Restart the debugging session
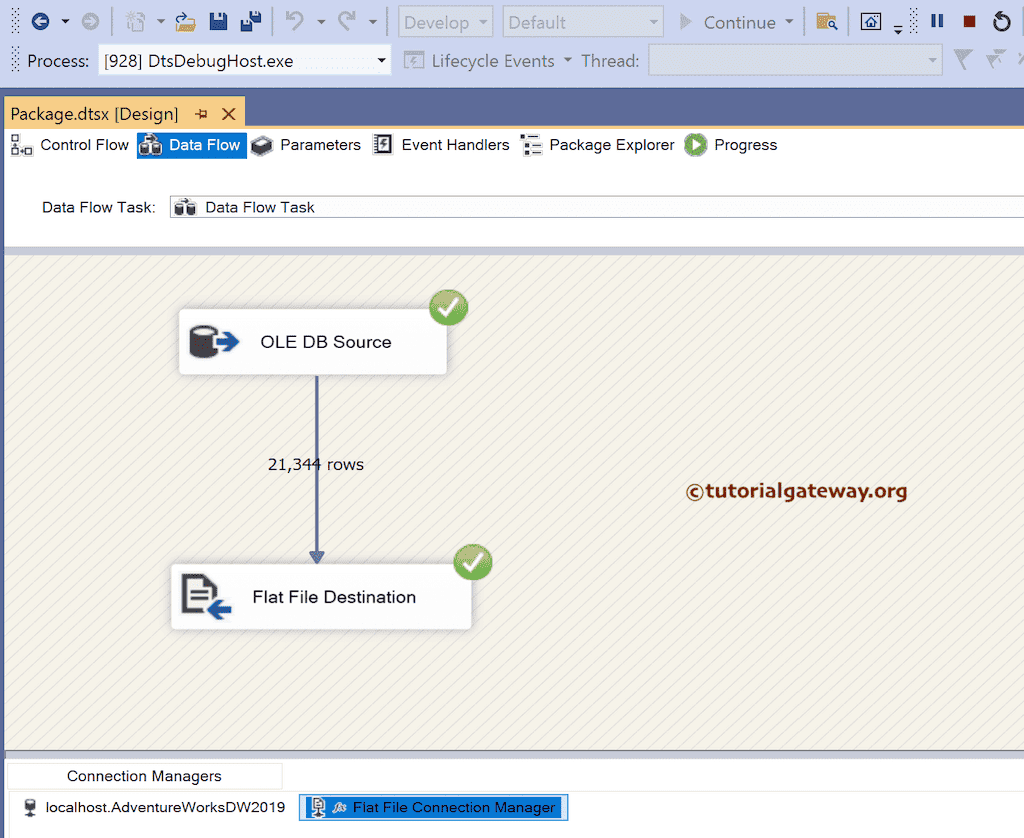The height and width of the screenshot is (838, 1024). 1002,20
